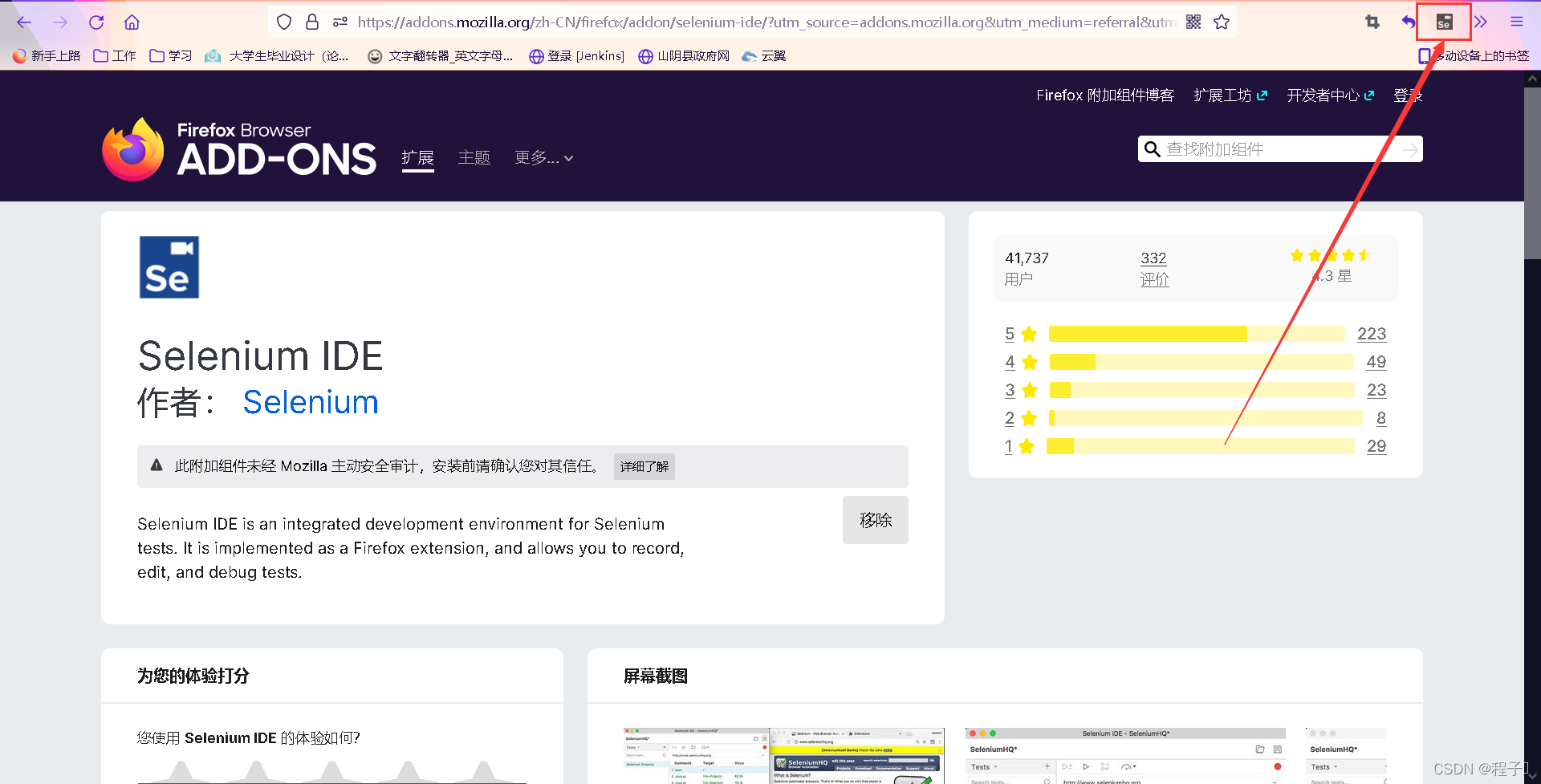Screen dimensions: 1541x784
Task: Open the tracking protection shield icon
Action: 284,22
